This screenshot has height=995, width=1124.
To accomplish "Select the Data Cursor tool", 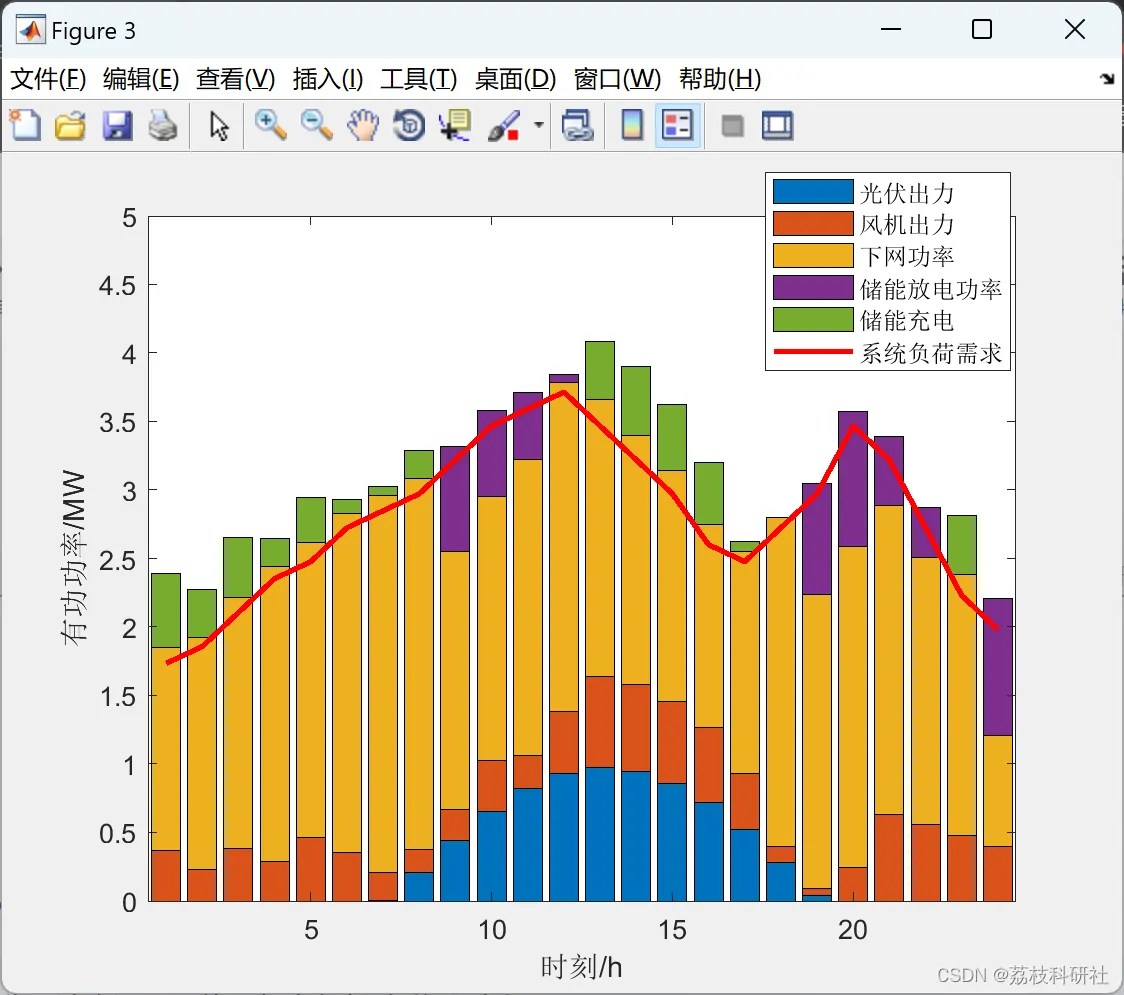I will (455, 125).
